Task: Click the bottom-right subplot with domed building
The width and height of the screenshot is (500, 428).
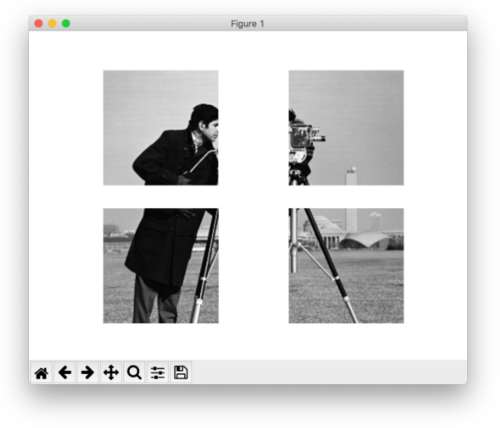Action: 346,266
